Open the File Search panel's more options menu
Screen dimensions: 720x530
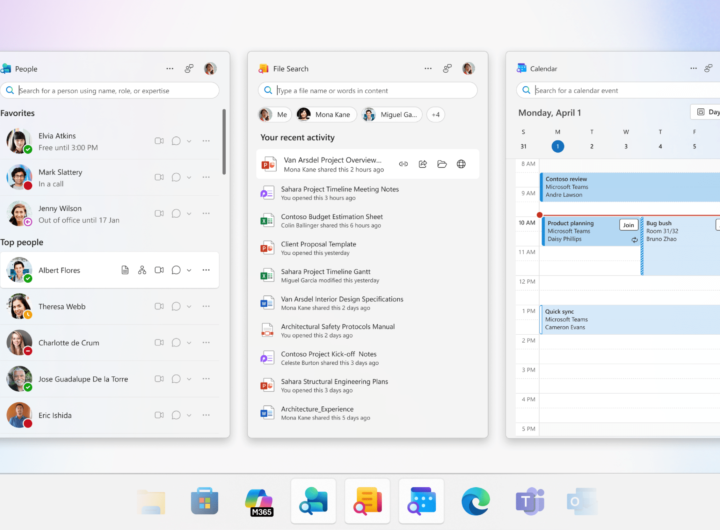(x=428, y=69)
